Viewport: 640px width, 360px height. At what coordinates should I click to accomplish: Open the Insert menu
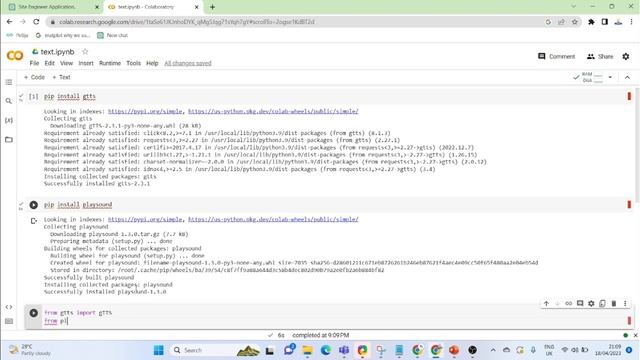pyautogui.click(x=86, y=63)
